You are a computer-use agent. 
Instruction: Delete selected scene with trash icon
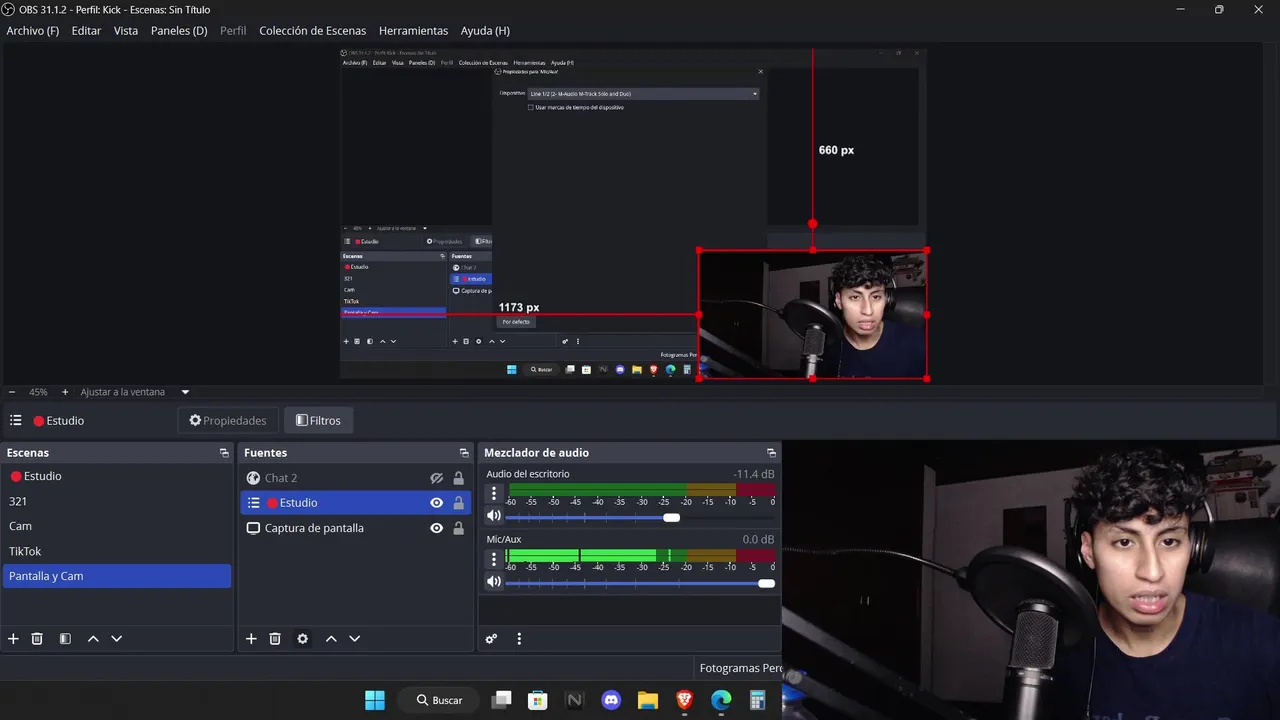click(x=37, y=639)
